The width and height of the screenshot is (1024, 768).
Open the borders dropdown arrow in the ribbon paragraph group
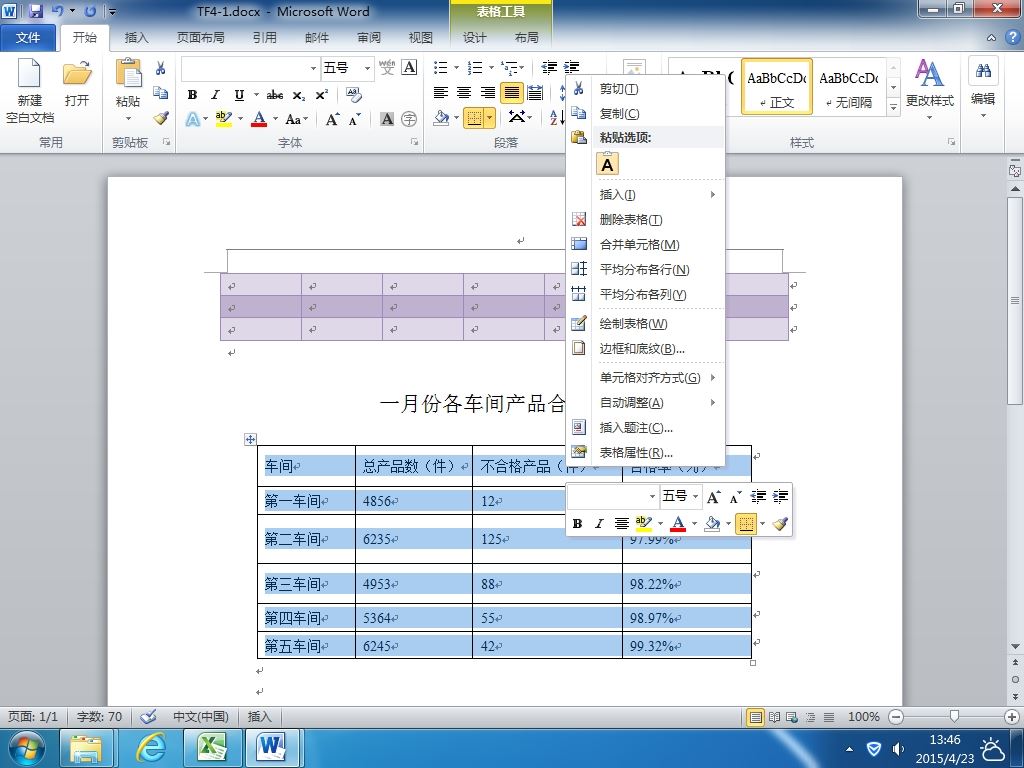pos(490,118)
